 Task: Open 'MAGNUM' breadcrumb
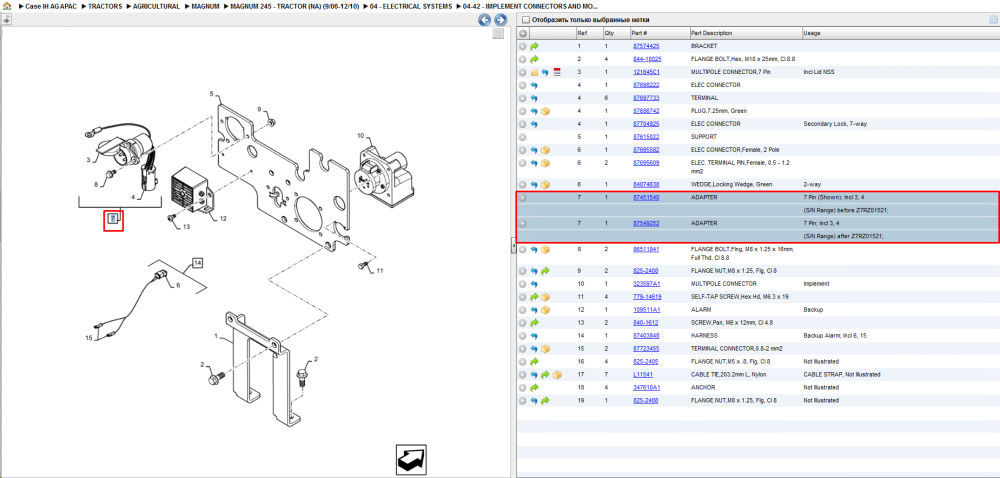point(205,6)
